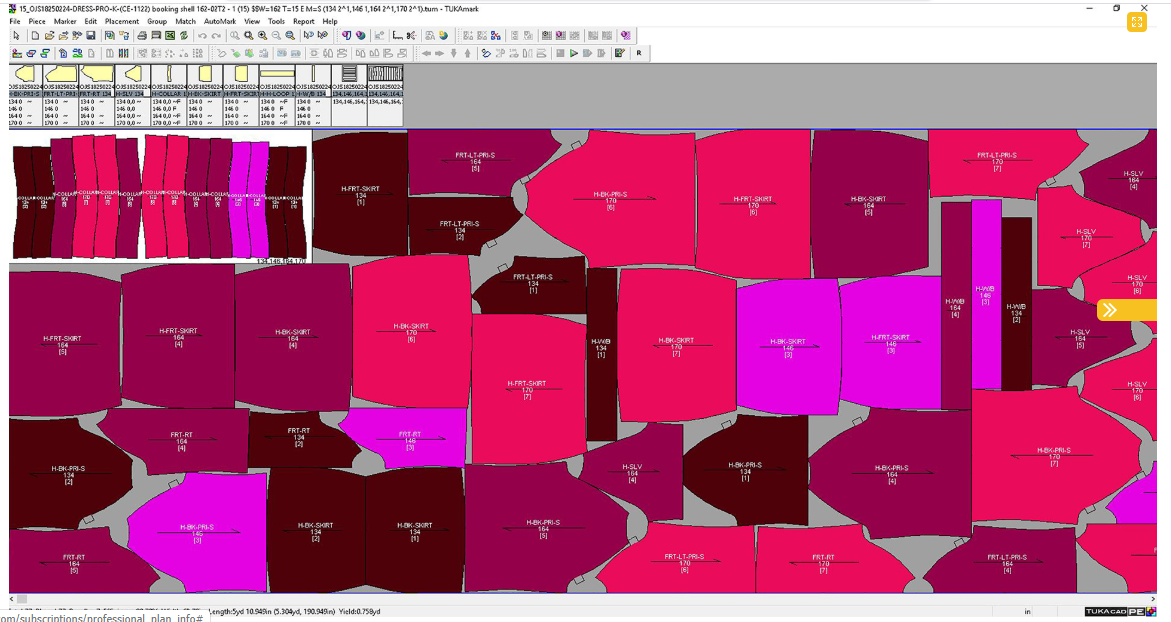Click the scissors cut tool icon

411,35
